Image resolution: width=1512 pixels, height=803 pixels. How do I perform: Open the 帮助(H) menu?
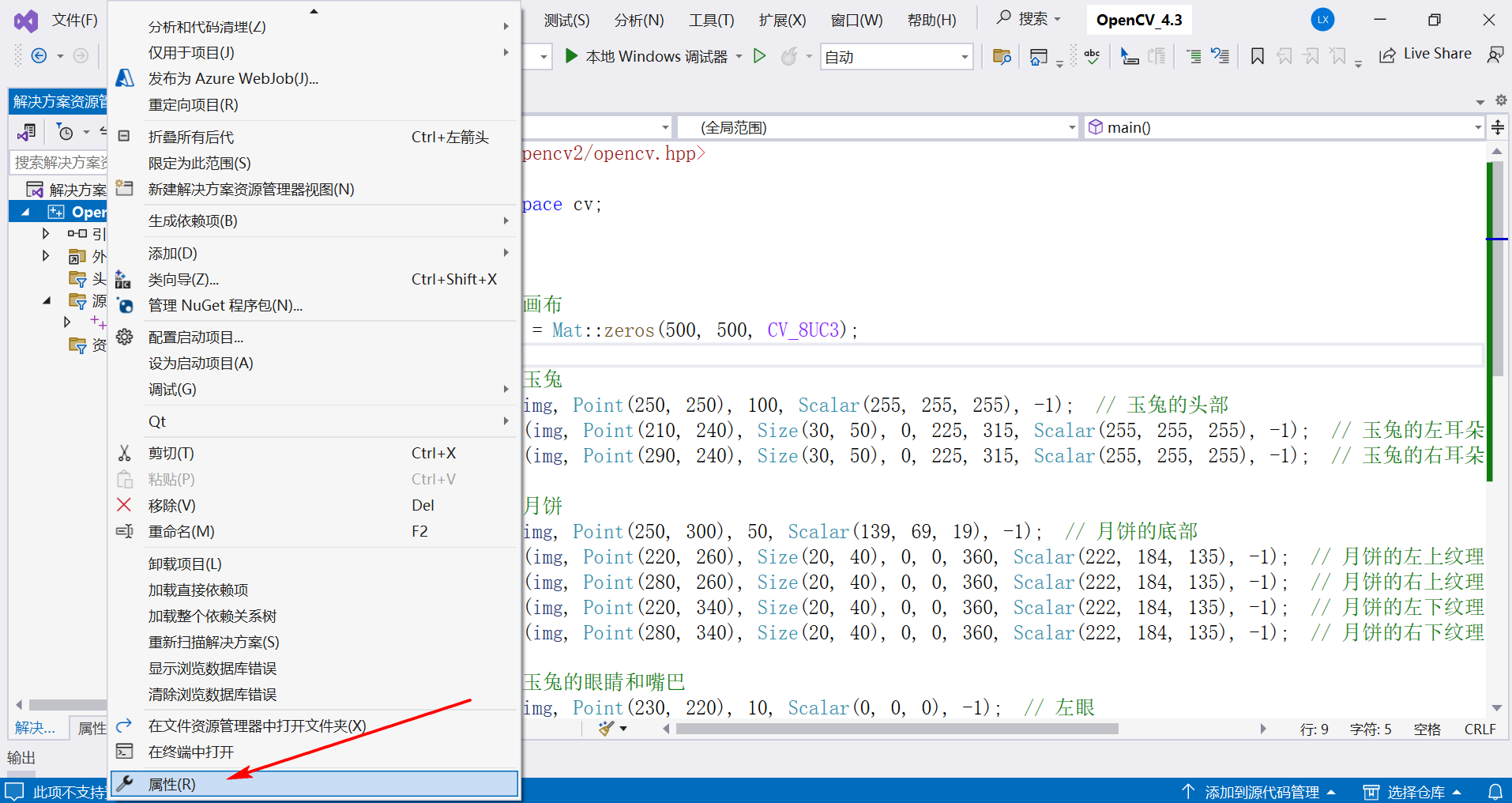pos(932,20)
